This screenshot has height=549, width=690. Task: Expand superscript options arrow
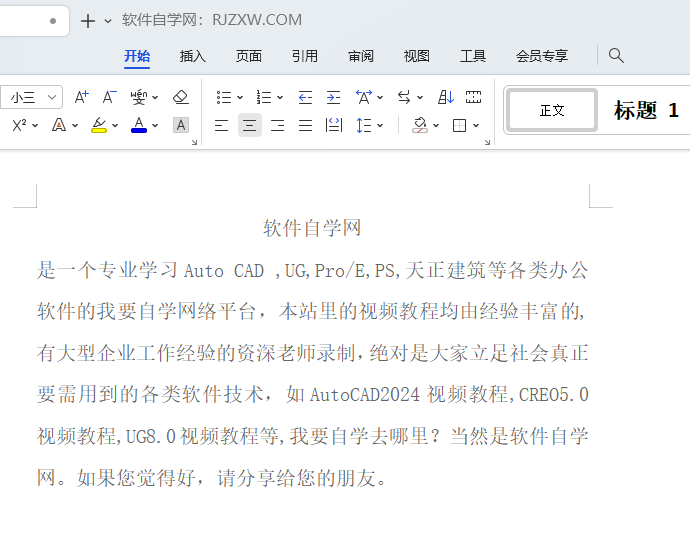coord(35,126)
